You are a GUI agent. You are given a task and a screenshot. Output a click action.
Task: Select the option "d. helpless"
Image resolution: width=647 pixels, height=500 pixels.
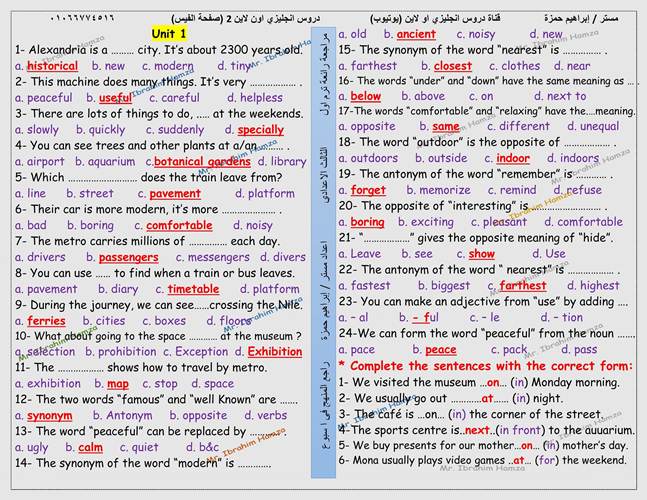coord(255,98)
